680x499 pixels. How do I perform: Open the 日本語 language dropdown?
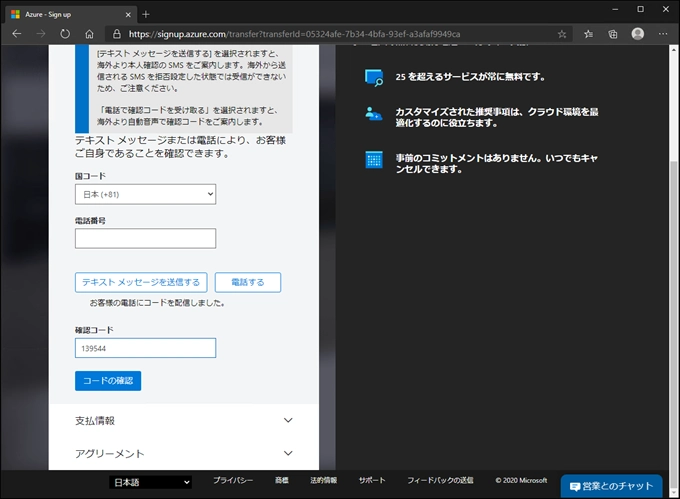click(x=150, y=482)
